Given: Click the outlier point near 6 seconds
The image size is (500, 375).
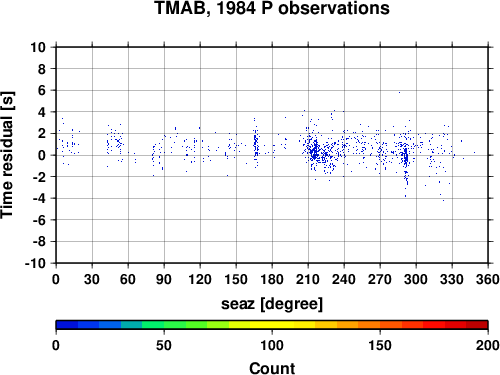Looking at the screenshot, I should coord(399,92).
